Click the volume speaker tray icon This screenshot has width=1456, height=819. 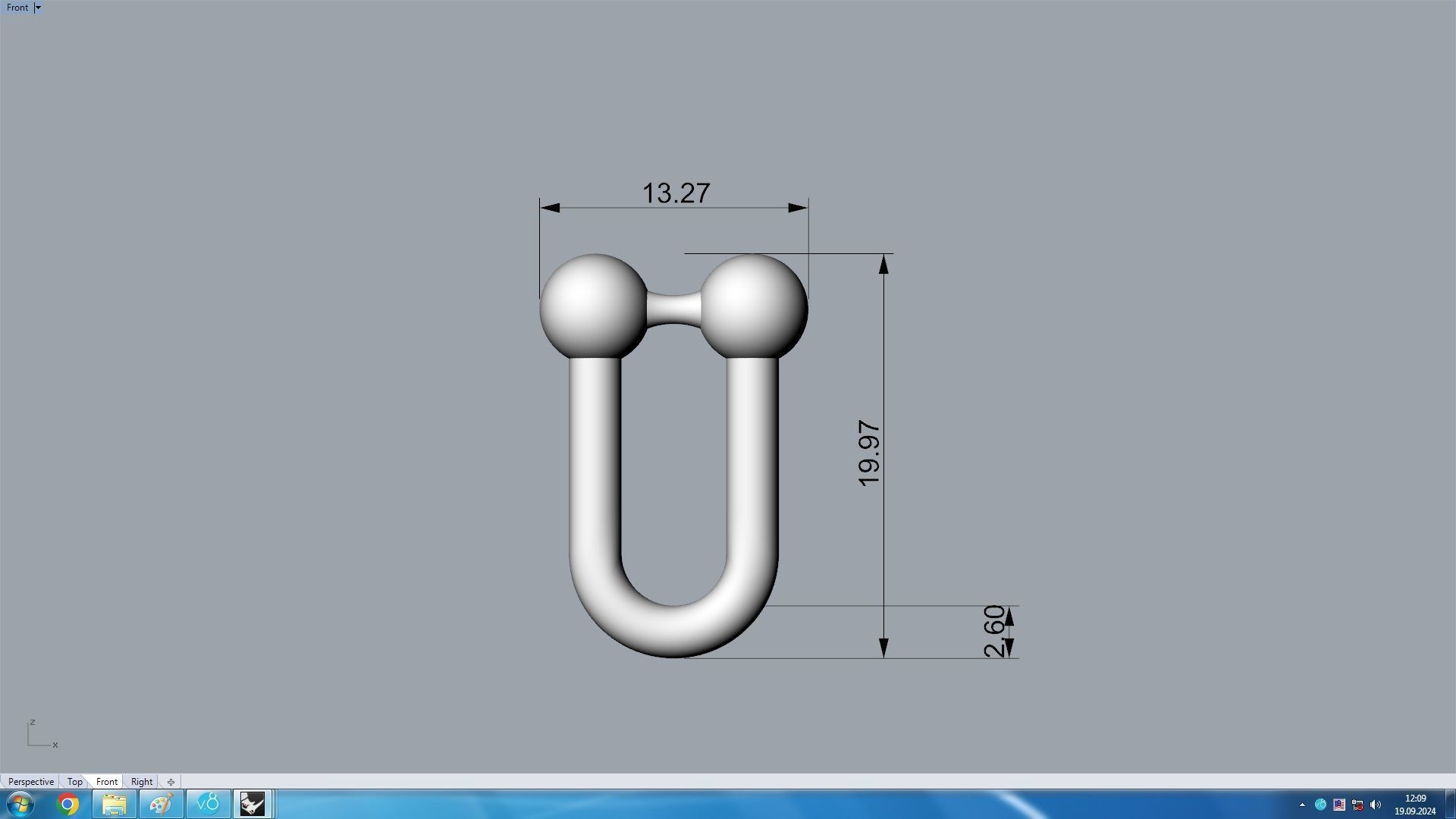click(1376, 805)
